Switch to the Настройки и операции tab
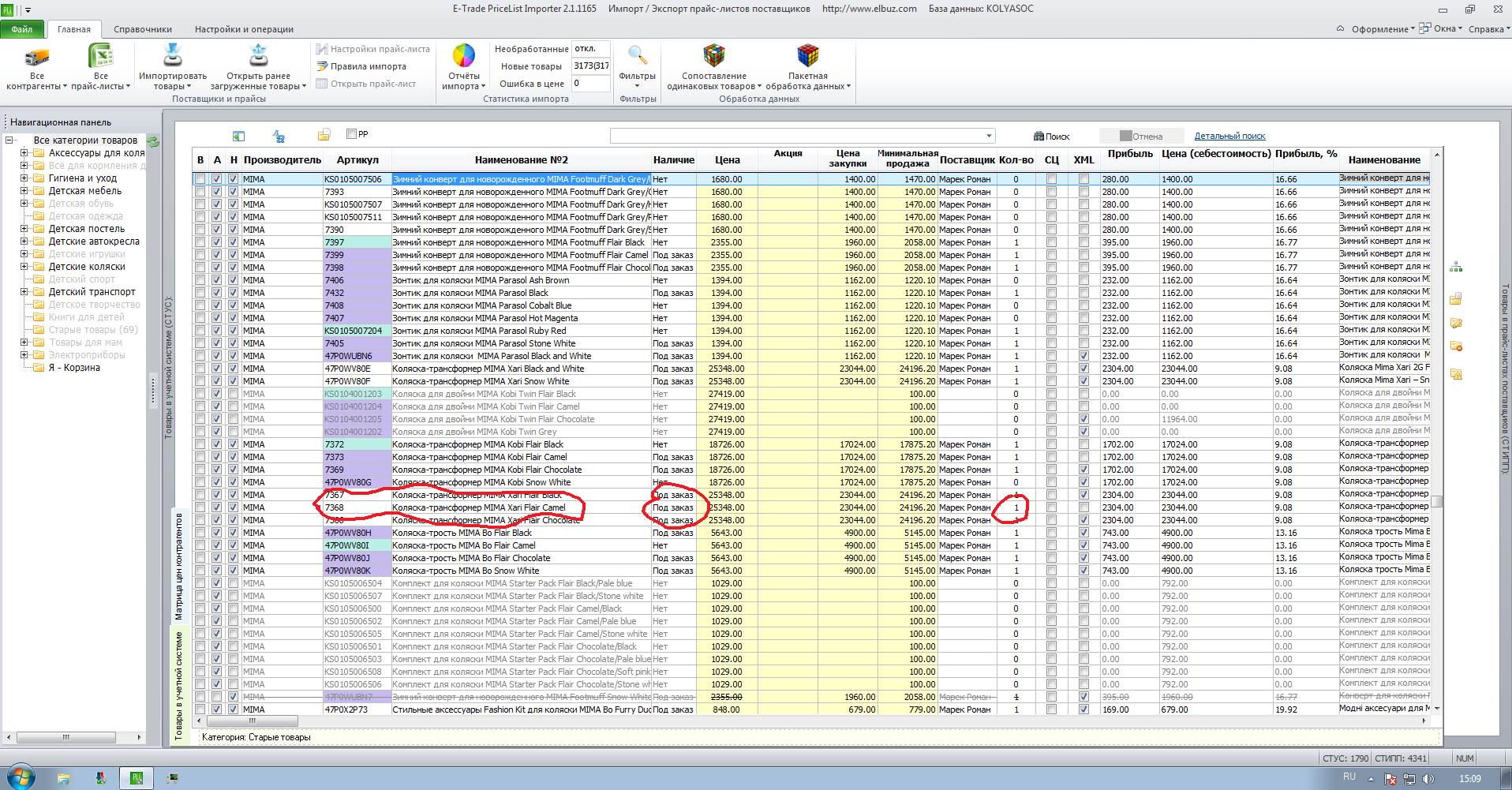1512x790 pixels. click(x=244, y=29)
